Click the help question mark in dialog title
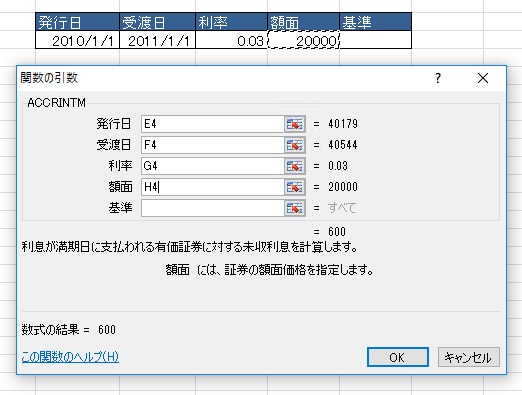Viewport: 522px width, 395px height. tap(438, 79)
